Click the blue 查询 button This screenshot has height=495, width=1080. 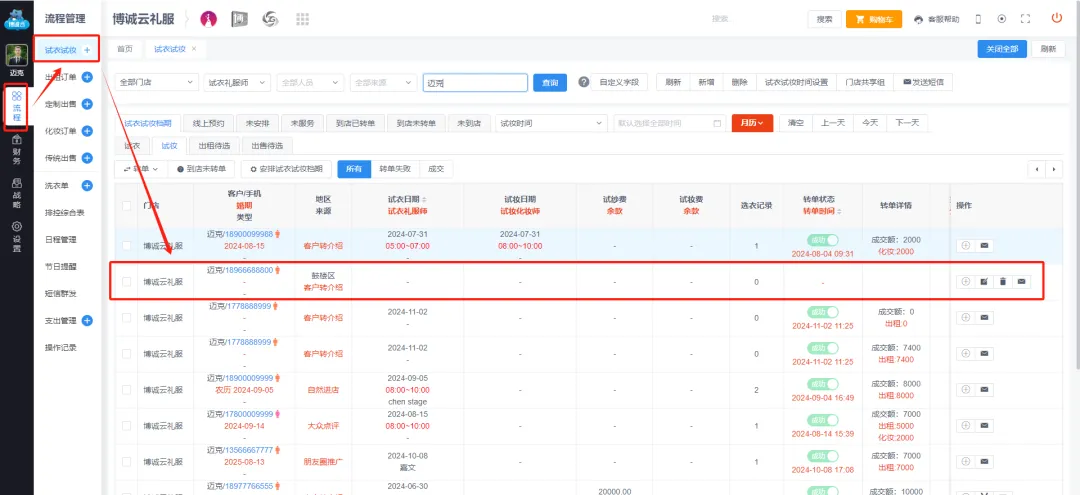[x=550, y=82]
